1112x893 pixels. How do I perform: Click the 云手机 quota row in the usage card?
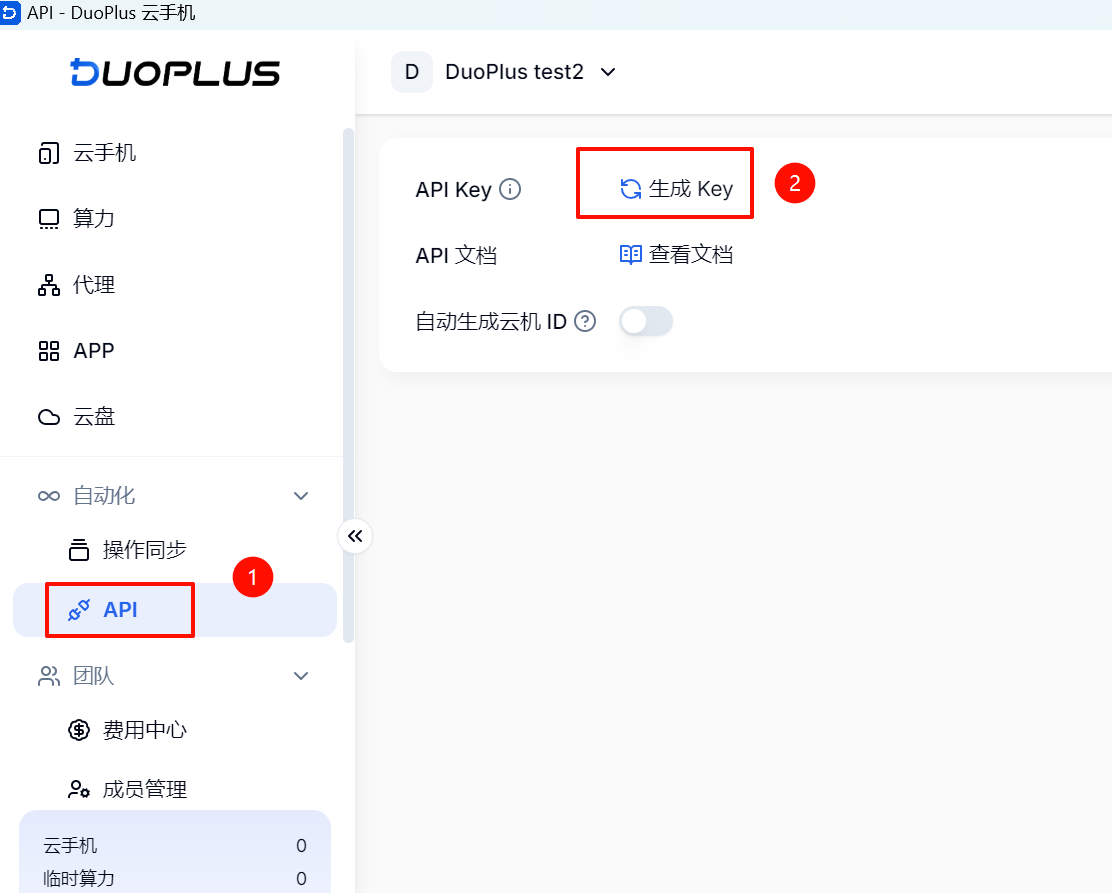tap(174, 845)
